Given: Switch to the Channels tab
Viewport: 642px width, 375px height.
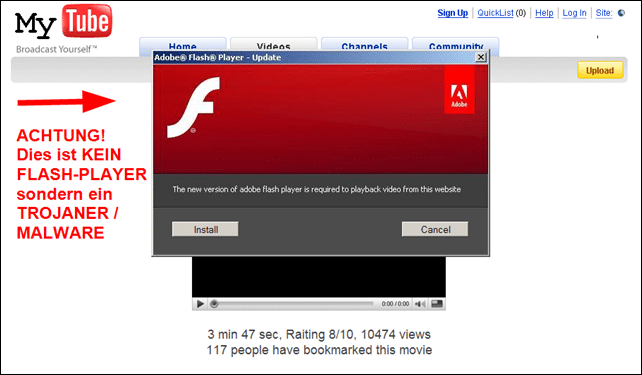Looking at the screenshot, I should pos(364,44).
